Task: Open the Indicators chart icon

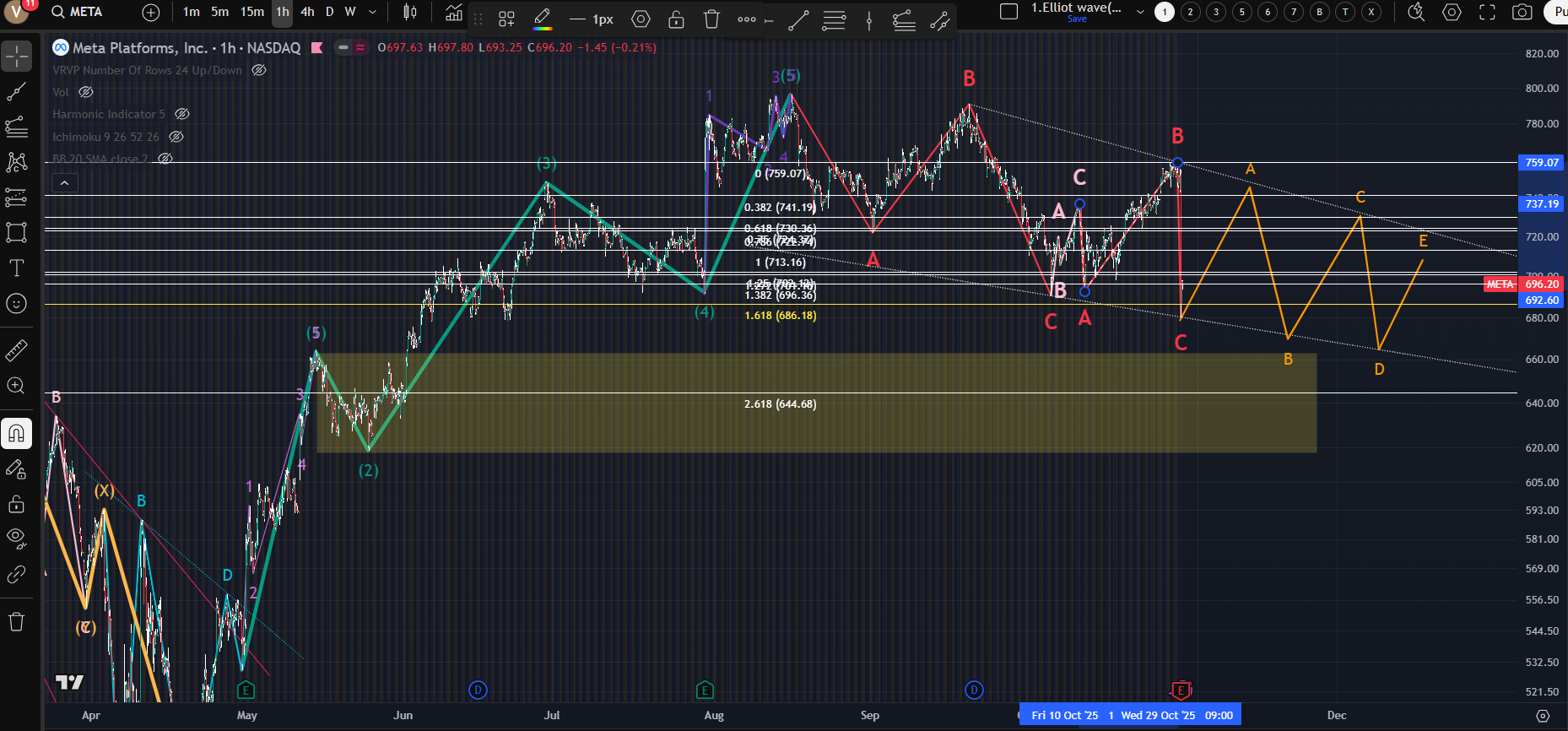Action: pos(454,12)
